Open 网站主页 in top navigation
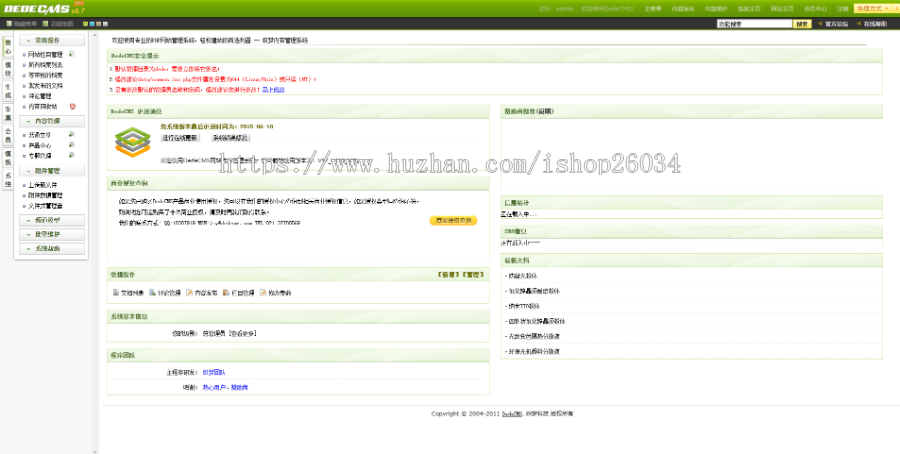The width and height of the screenshot is (900, 454). coord(782,9)
